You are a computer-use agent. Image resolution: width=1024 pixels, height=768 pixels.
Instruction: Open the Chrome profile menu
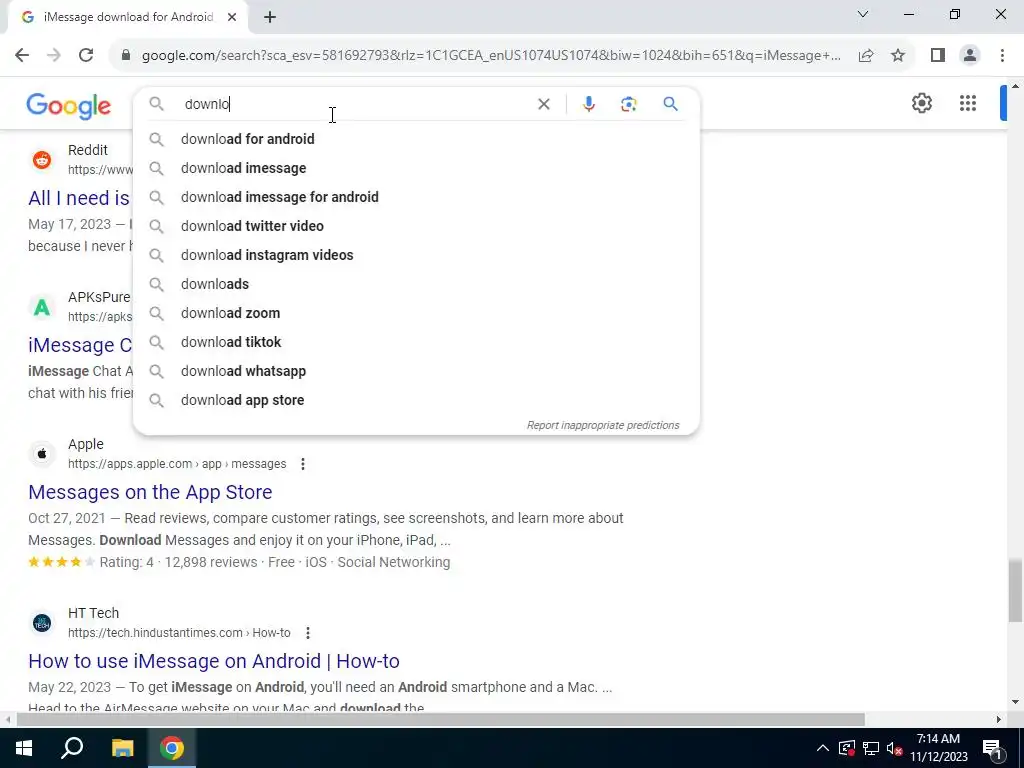pyautogui.click(x=970, y=56)
